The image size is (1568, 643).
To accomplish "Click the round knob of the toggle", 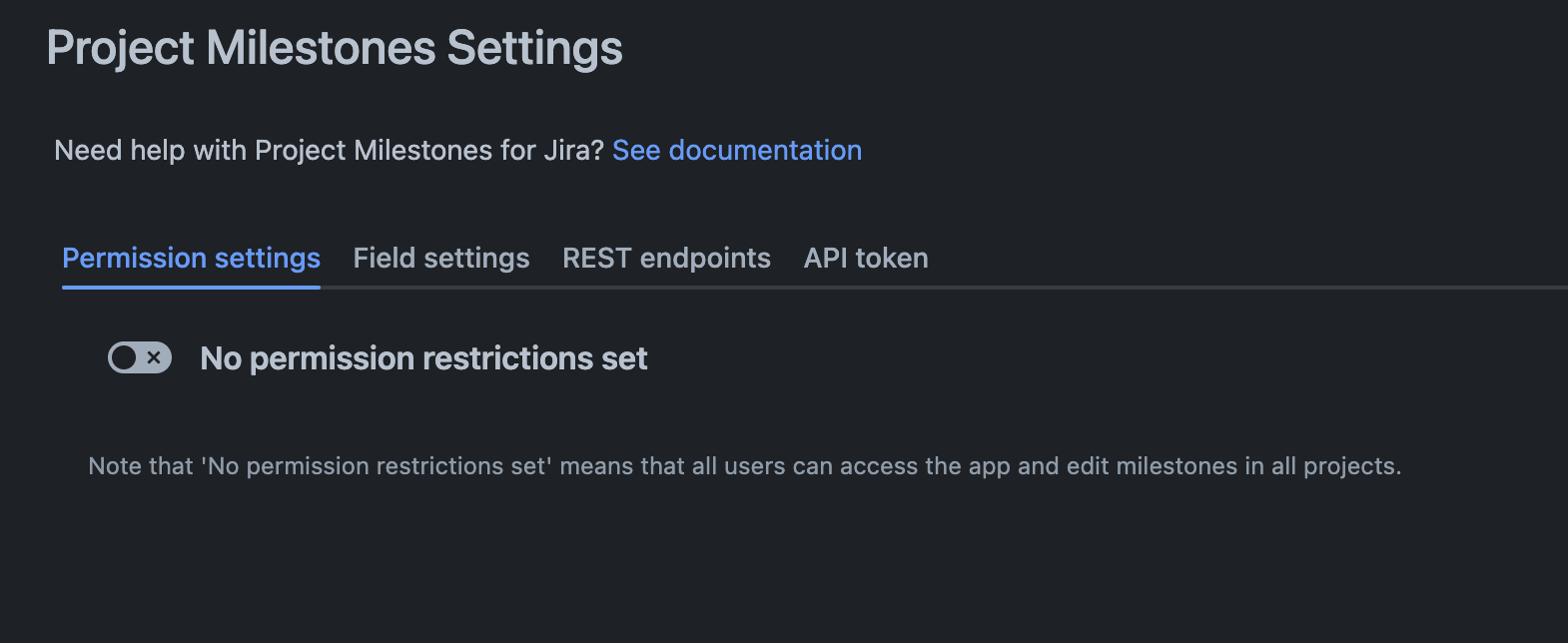I will pyautogui.click(x=124, y=357).
